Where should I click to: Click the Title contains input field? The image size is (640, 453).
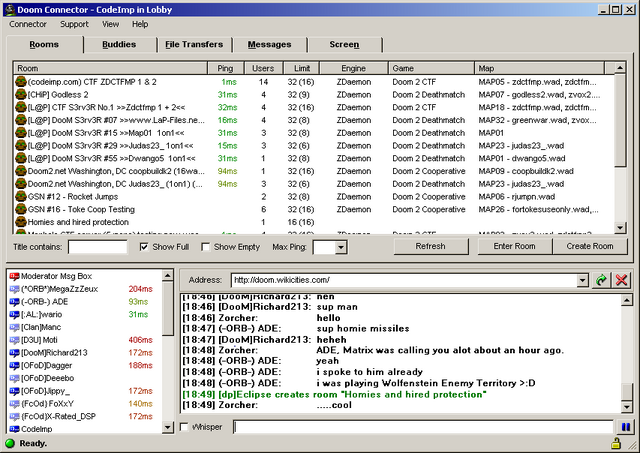(x=98, y=247)
